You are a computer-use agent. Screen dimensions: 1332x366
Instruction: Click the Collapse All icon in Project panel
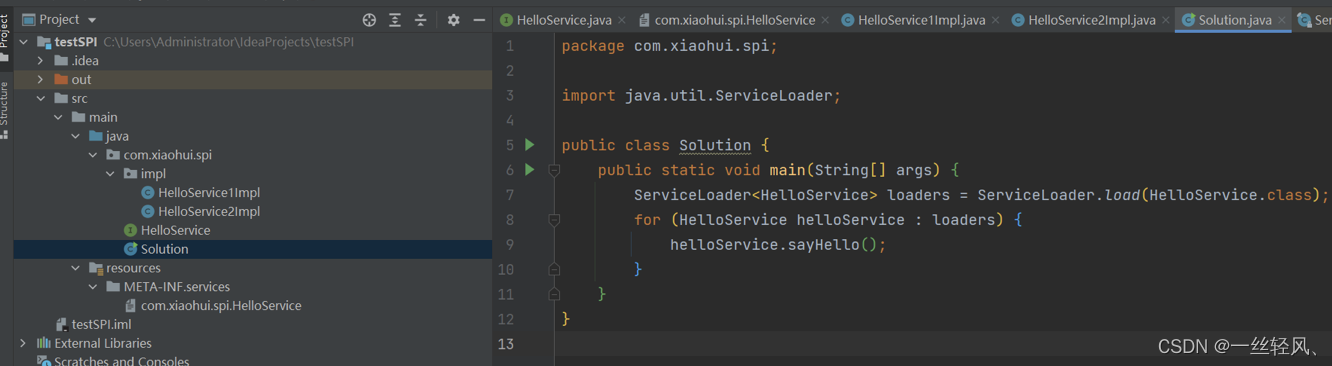coord(421,20)
